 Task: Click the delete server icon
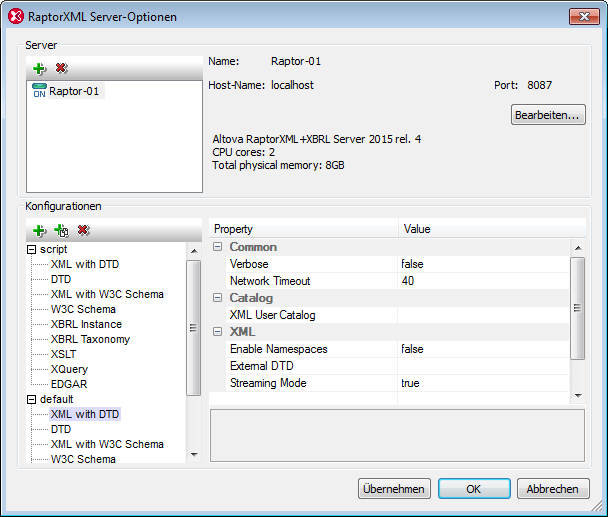pyautogui.click(x=62, y=68)
